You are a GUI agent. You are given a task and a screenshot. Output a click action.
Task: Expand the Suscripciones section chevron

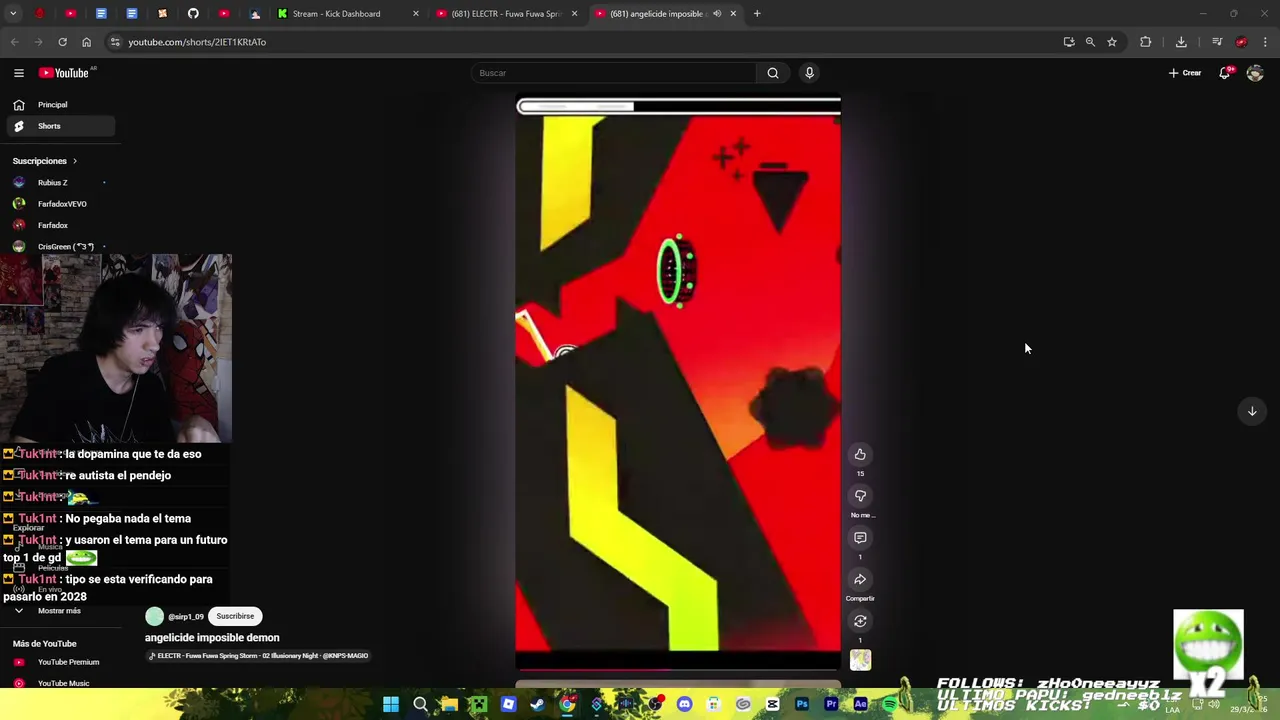click(x=74, y=161)
